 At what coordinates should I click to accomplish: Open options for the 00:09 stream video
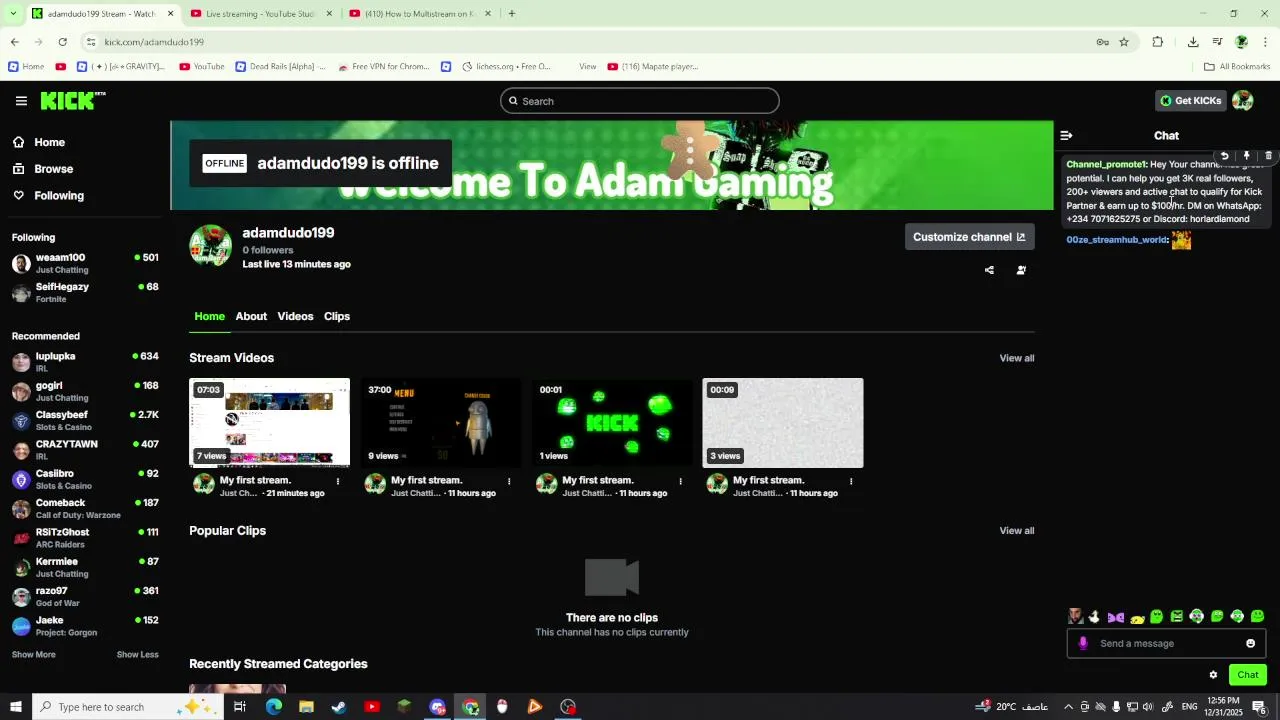click(851, 481)
